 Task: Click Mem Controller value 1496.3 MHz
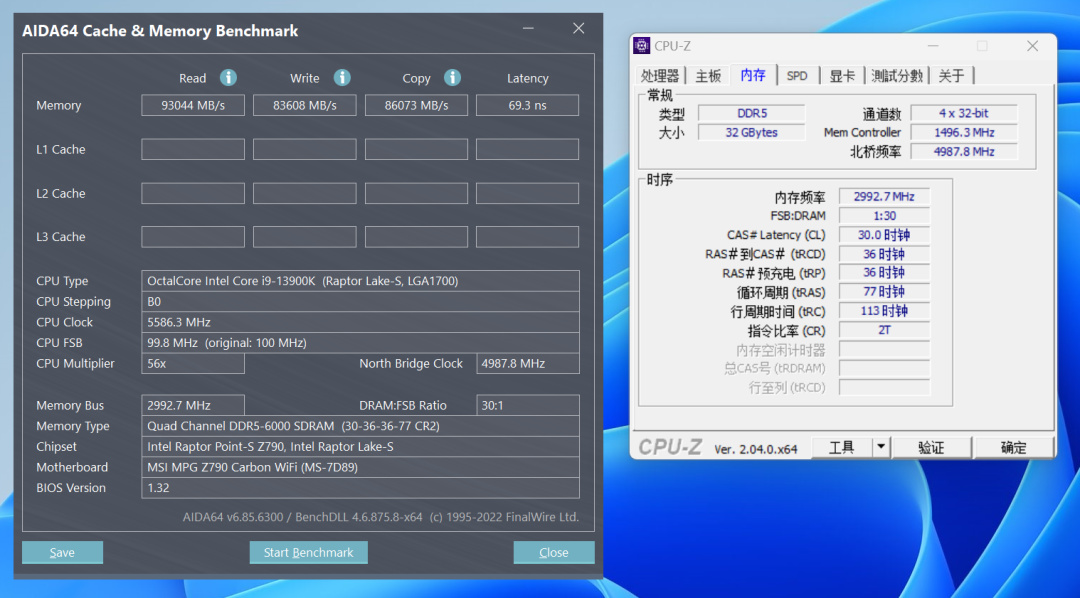[x=964, y=132]
